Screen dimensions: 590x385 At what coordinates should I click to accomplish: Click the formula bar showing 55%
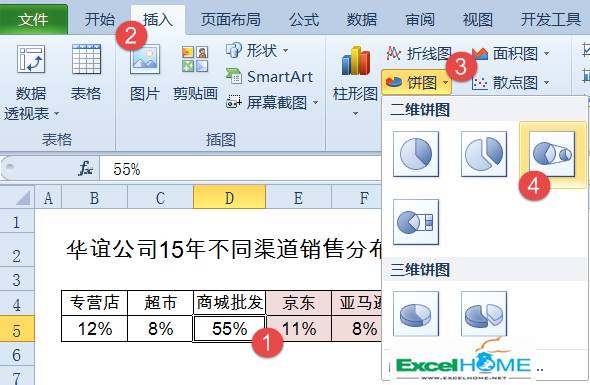241,169
